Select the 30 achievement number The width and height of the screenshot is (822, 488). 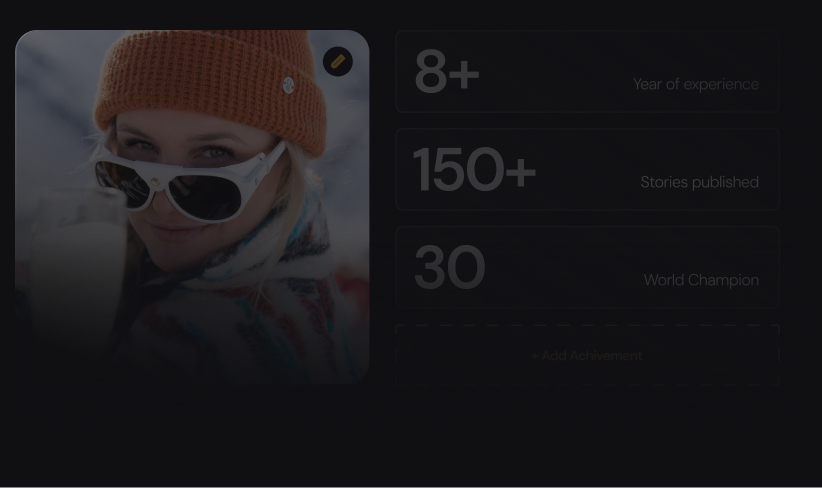[449, 267]
